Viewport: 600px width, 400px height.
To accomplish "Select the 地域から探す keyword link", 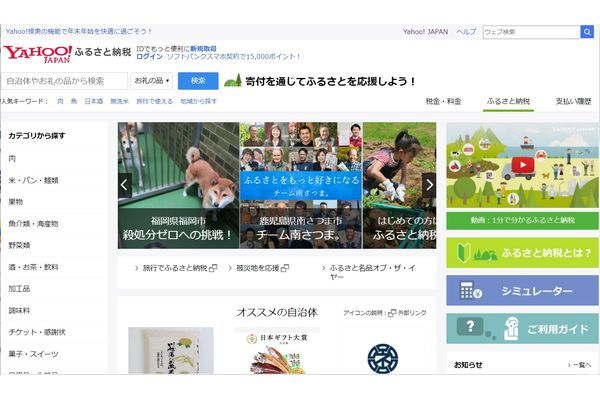I will pos(198,101).
